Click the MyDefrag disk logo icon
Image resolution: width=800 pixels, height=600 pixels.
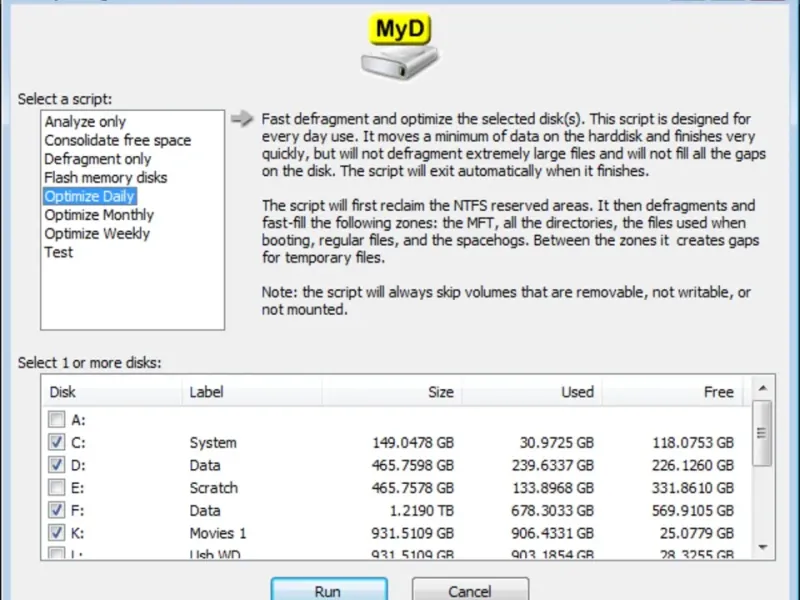tap(401, 46)
